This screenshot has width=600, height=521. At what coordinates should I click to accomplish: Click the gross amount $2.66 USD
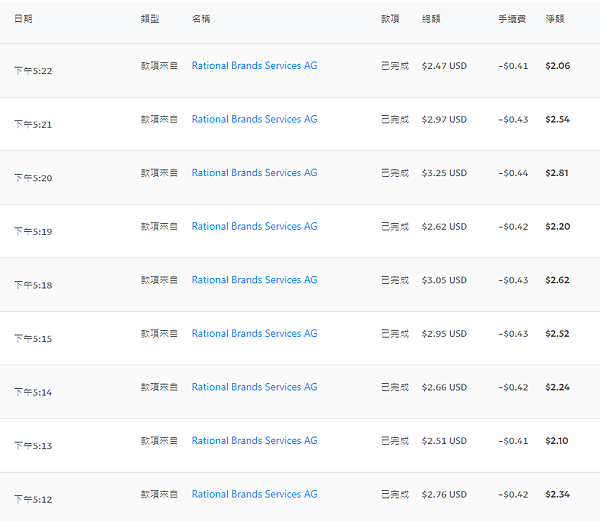tap(444, 387)
